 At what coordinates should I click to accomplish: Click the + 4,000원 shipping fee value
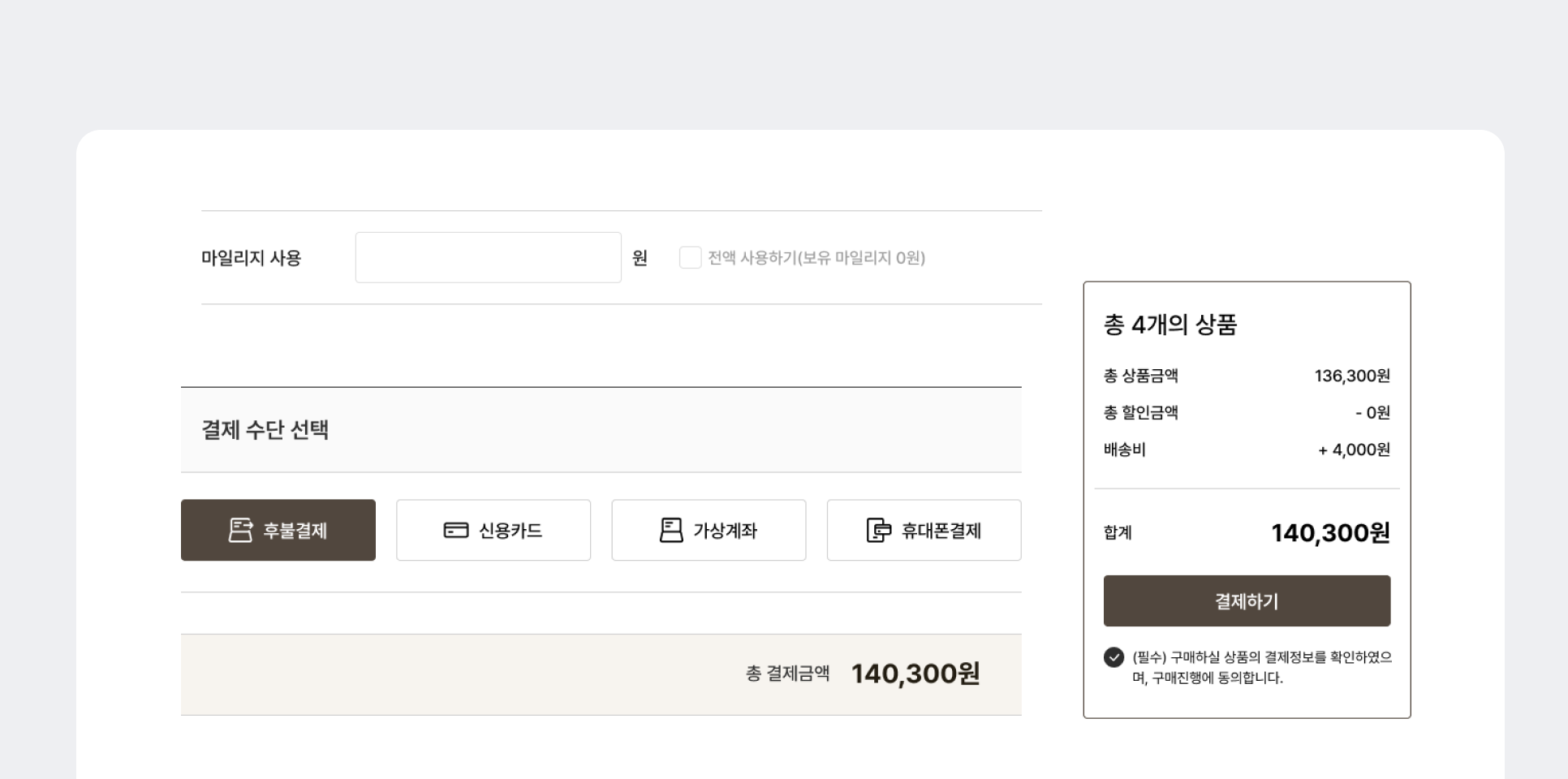[1354, 450]
